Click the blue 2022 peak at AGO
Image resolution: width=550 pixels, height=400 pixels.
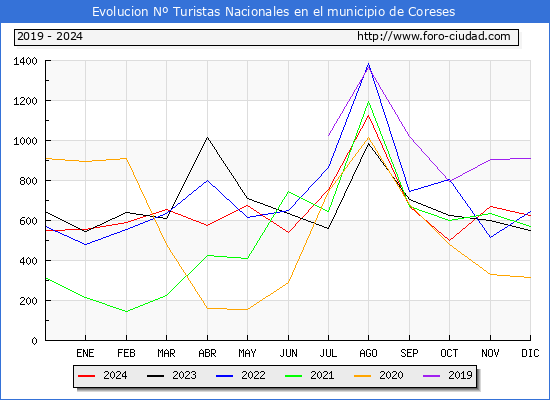[368, 64]
